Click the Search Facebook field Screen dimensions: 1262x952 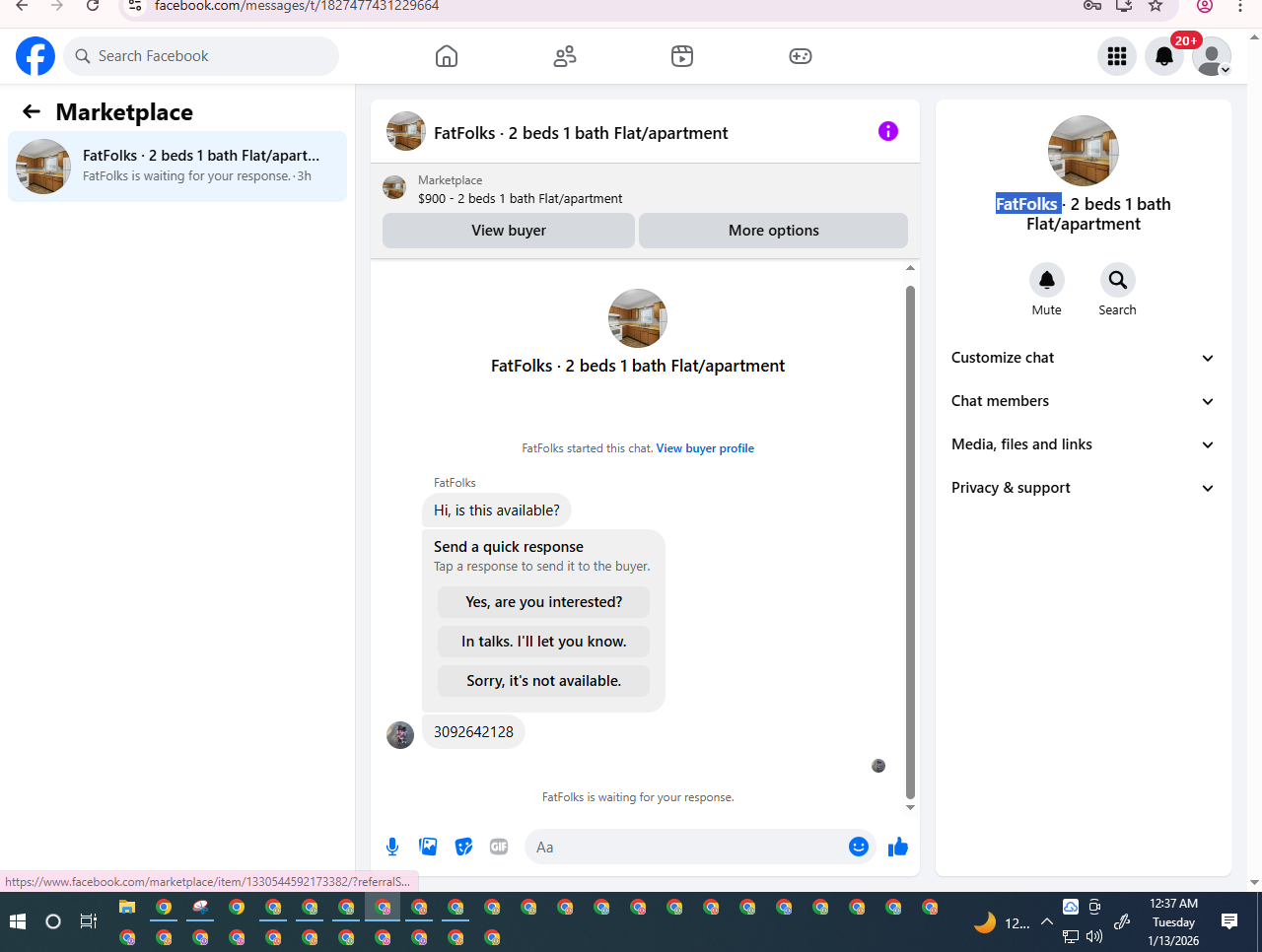[201, 56]
